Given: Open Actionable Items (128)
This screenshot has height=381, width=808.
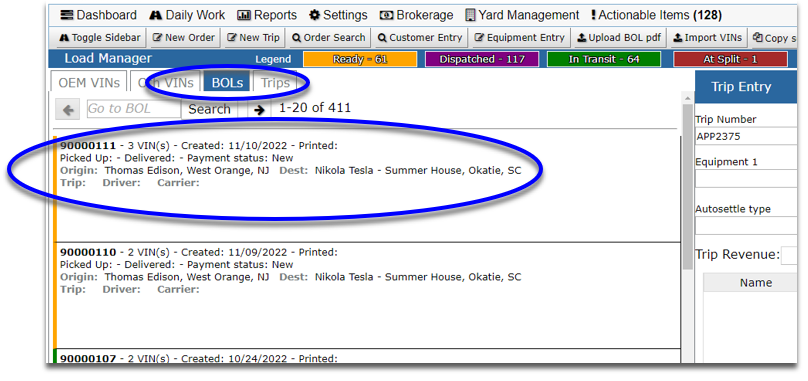Looking at the screenshot, I should tap(656, 15).
